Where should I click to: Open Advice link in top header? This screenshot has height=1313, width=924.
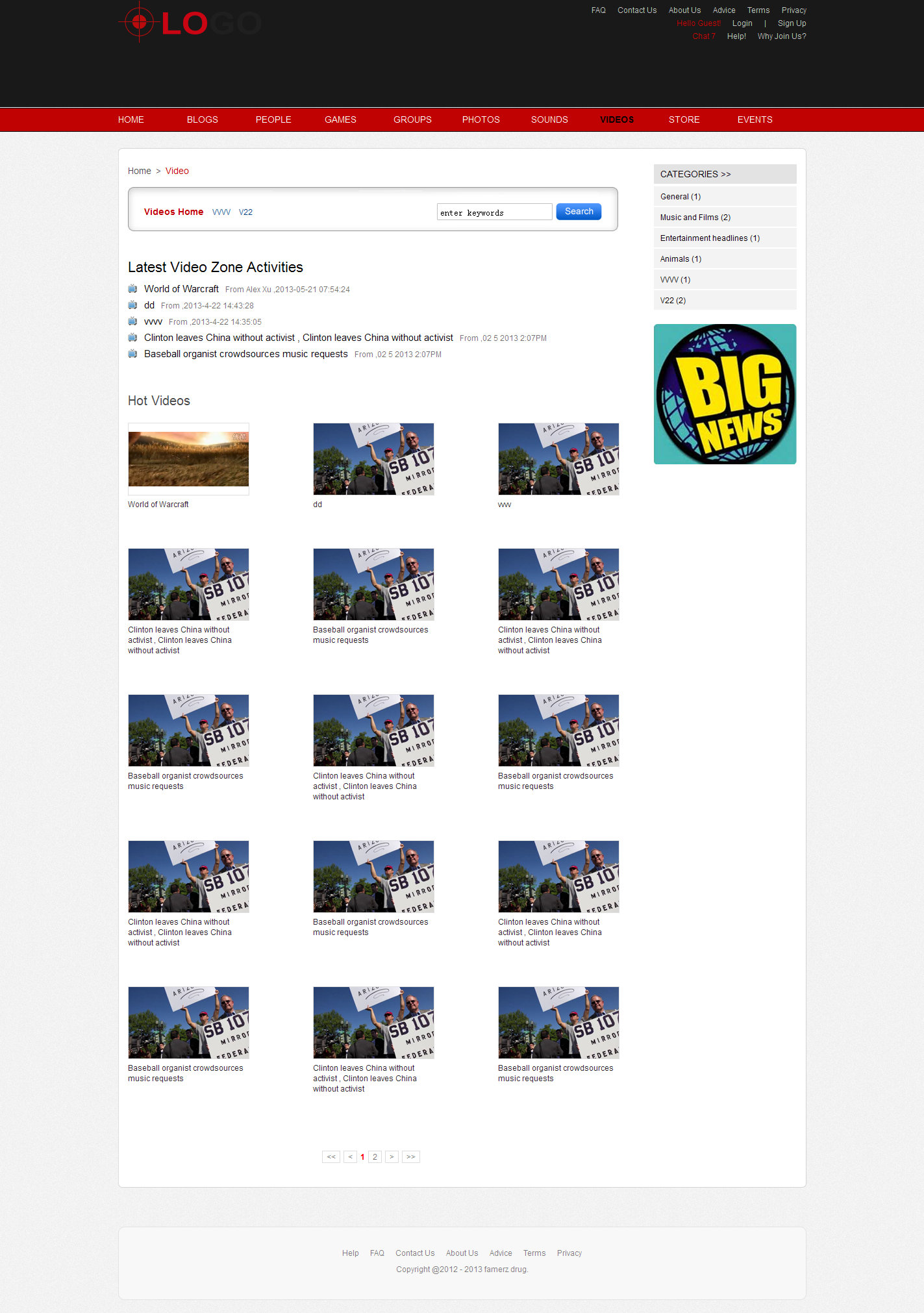tap(724, 10)
